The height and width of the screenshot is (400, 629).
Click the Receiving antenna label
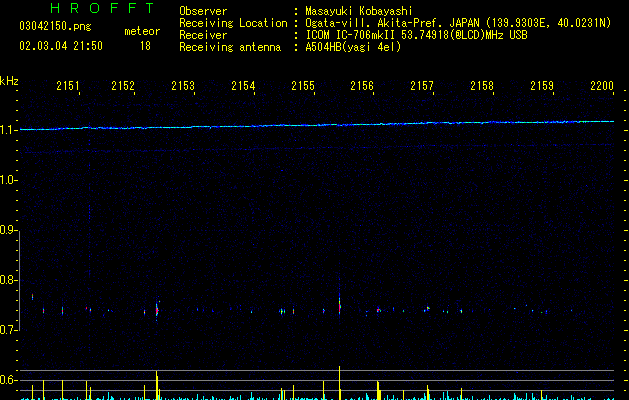pyautogui.click(x=230, y=47)
